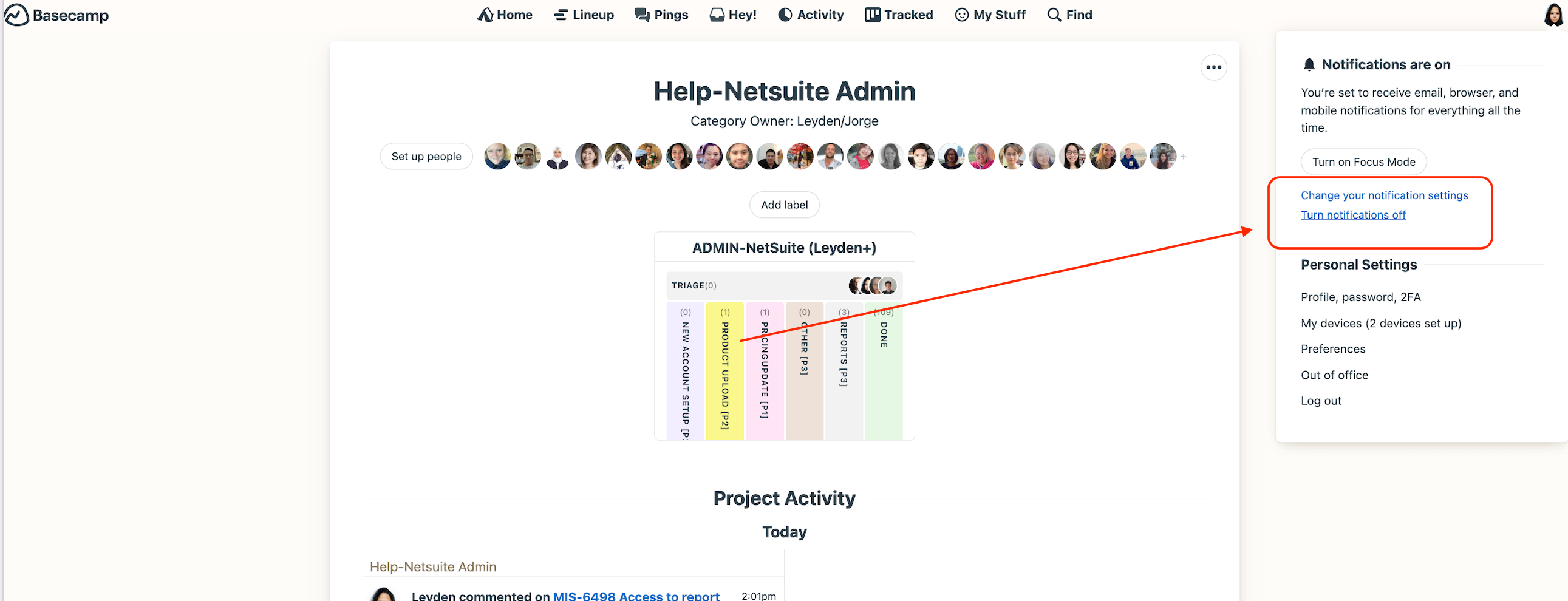Open the Tracked cards view
The height and width of the screenshot is (601, 1568).
click(899, 15)
